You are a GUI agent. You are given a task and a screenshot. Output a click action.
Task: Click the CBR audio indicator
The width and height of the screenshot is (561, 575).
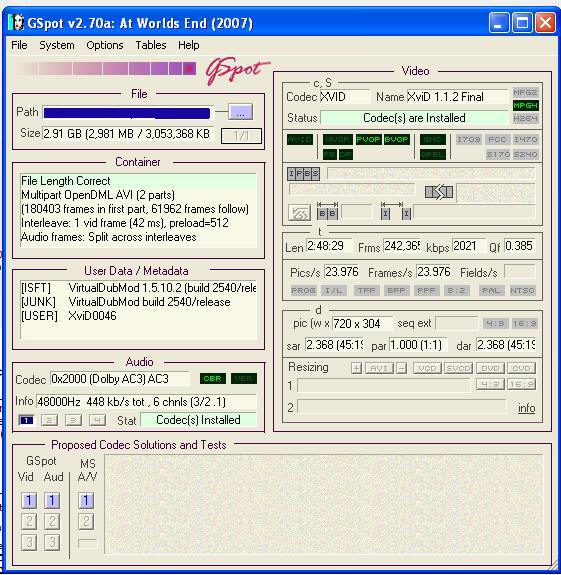(213, 378)
